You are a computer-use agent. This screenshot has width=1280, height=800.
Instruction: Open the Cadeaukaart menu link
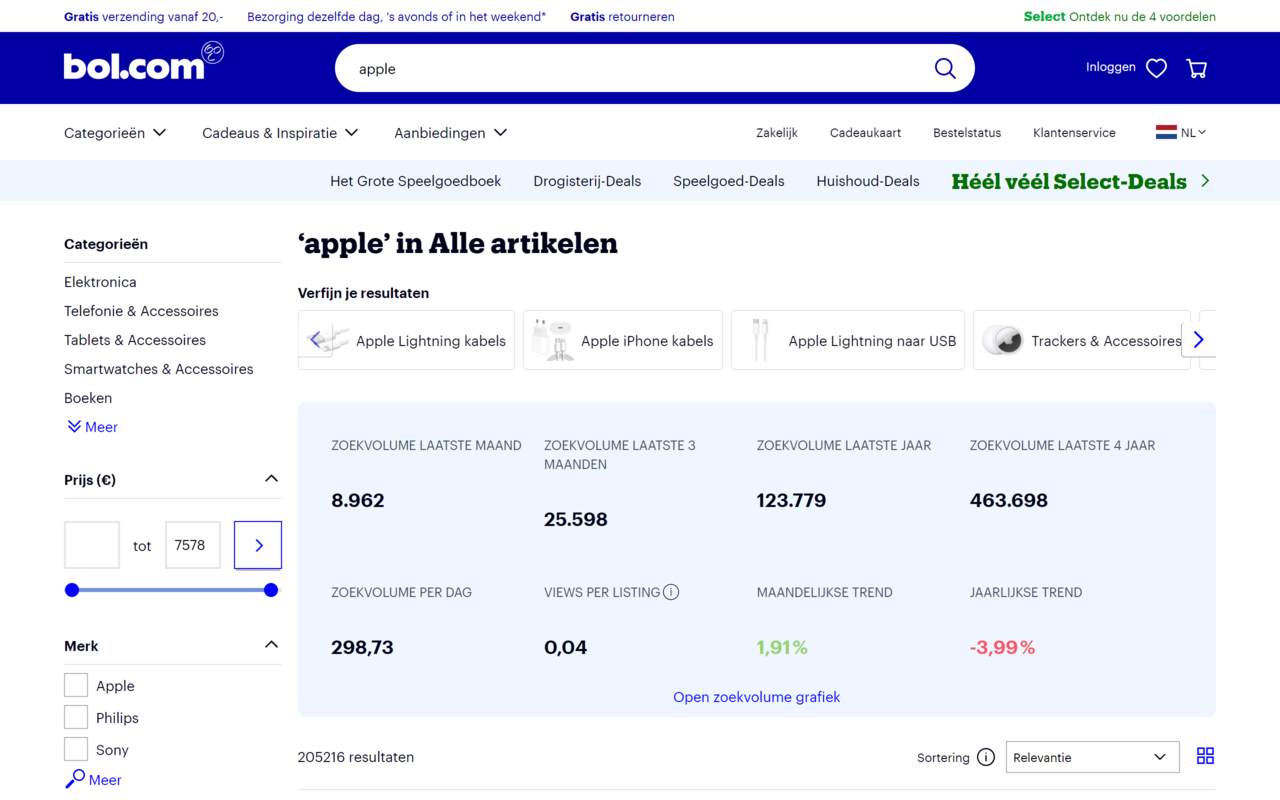point(865,132)
